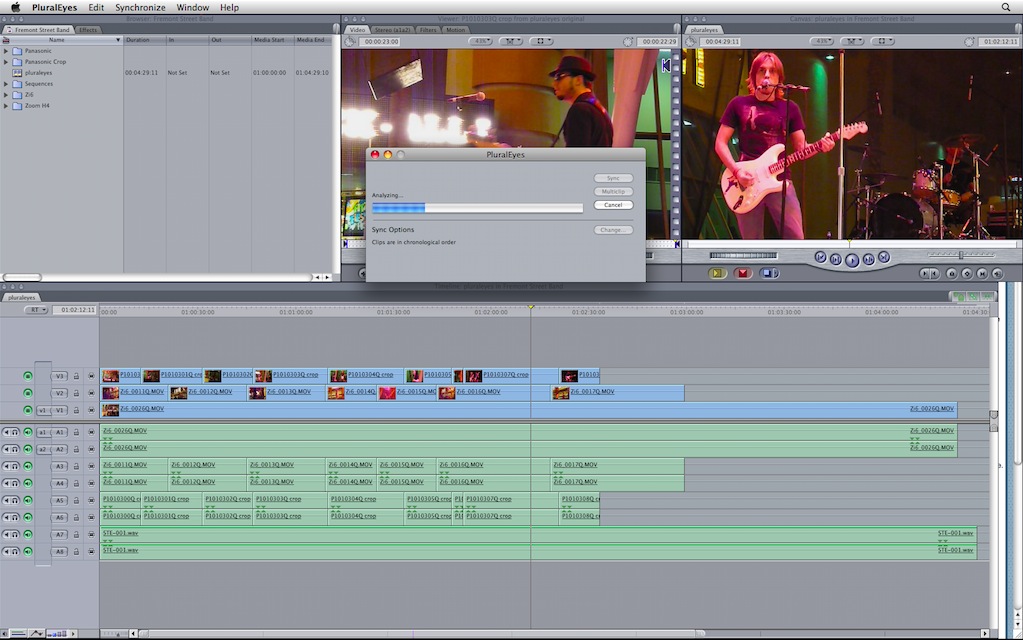Click the Add Motion Keyframe button in Canvas
This screenshot has width=1023, height=640.
point(967,274)
